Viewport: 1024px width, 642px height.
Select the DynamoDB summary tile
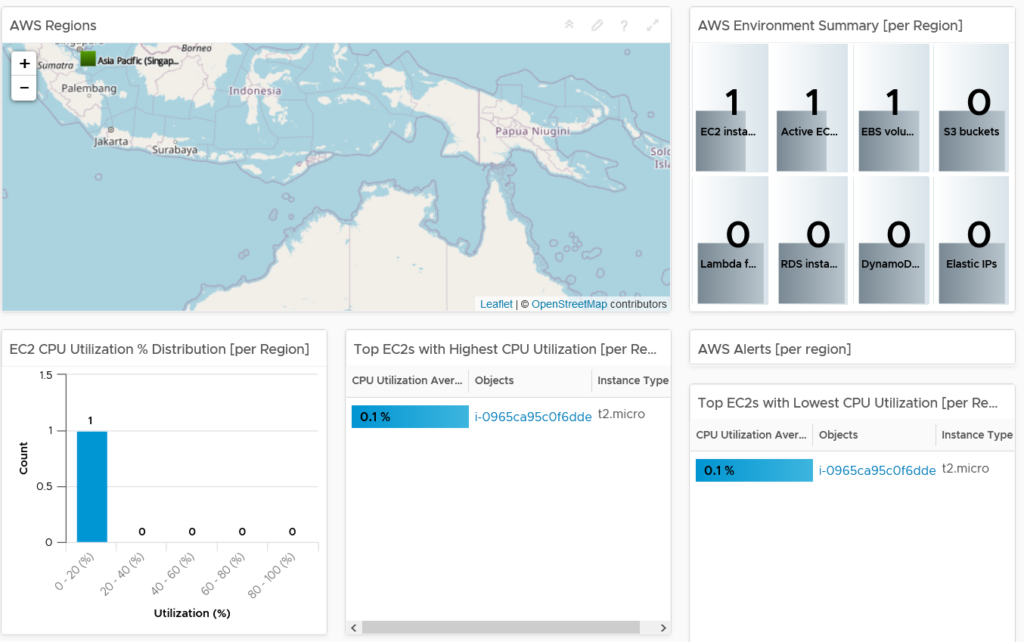(x=892, y=240)
